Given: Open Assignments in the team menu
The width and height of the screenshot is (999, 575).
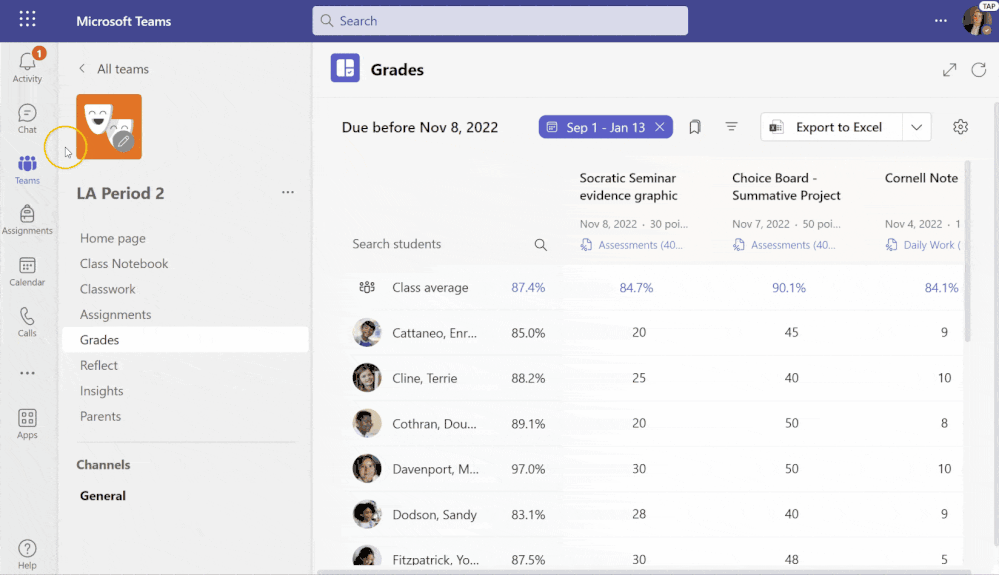Looking at the screenshot, I should 115,315.
